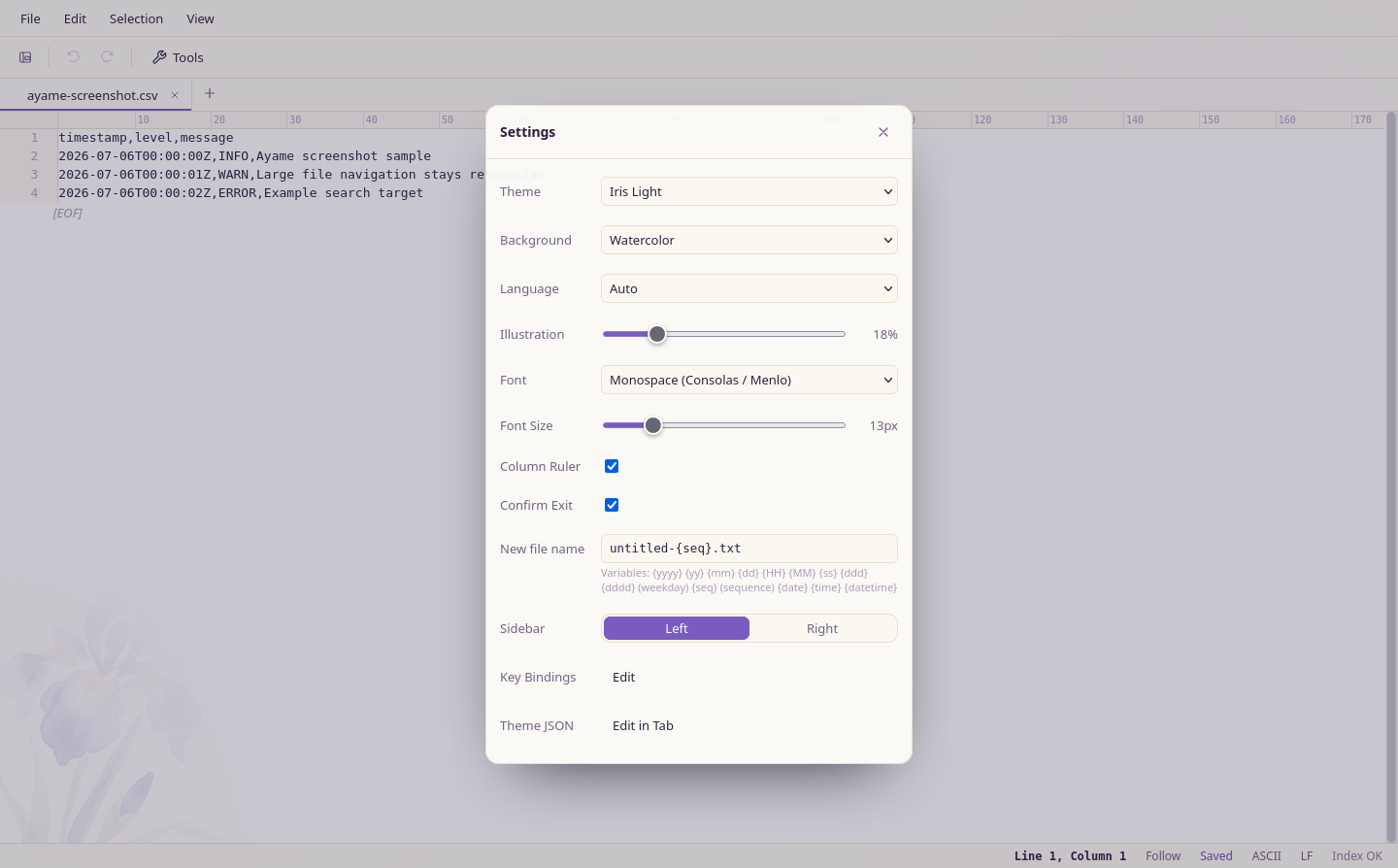1398x868 pixels.
Task: Click Edit for Key Bindings
Action: [624, 677]
